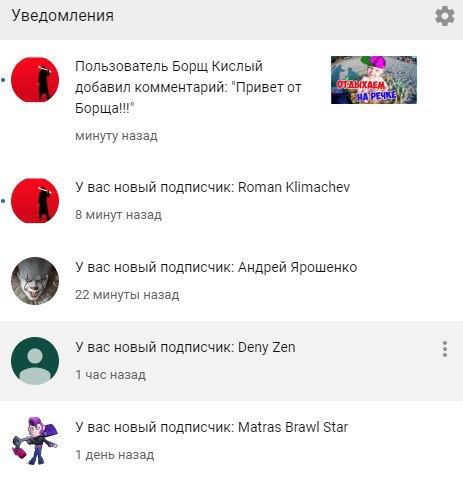Click the '1 час назад' timestamp

(x=110, y=375)
